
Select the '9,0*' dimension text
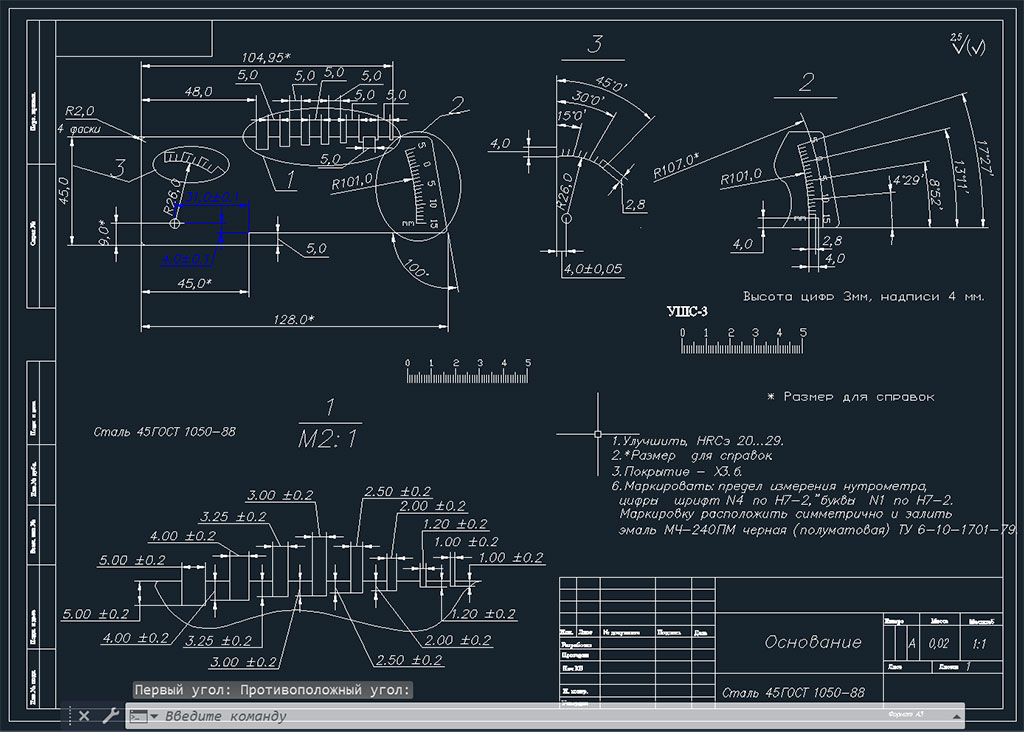point(103,232)
